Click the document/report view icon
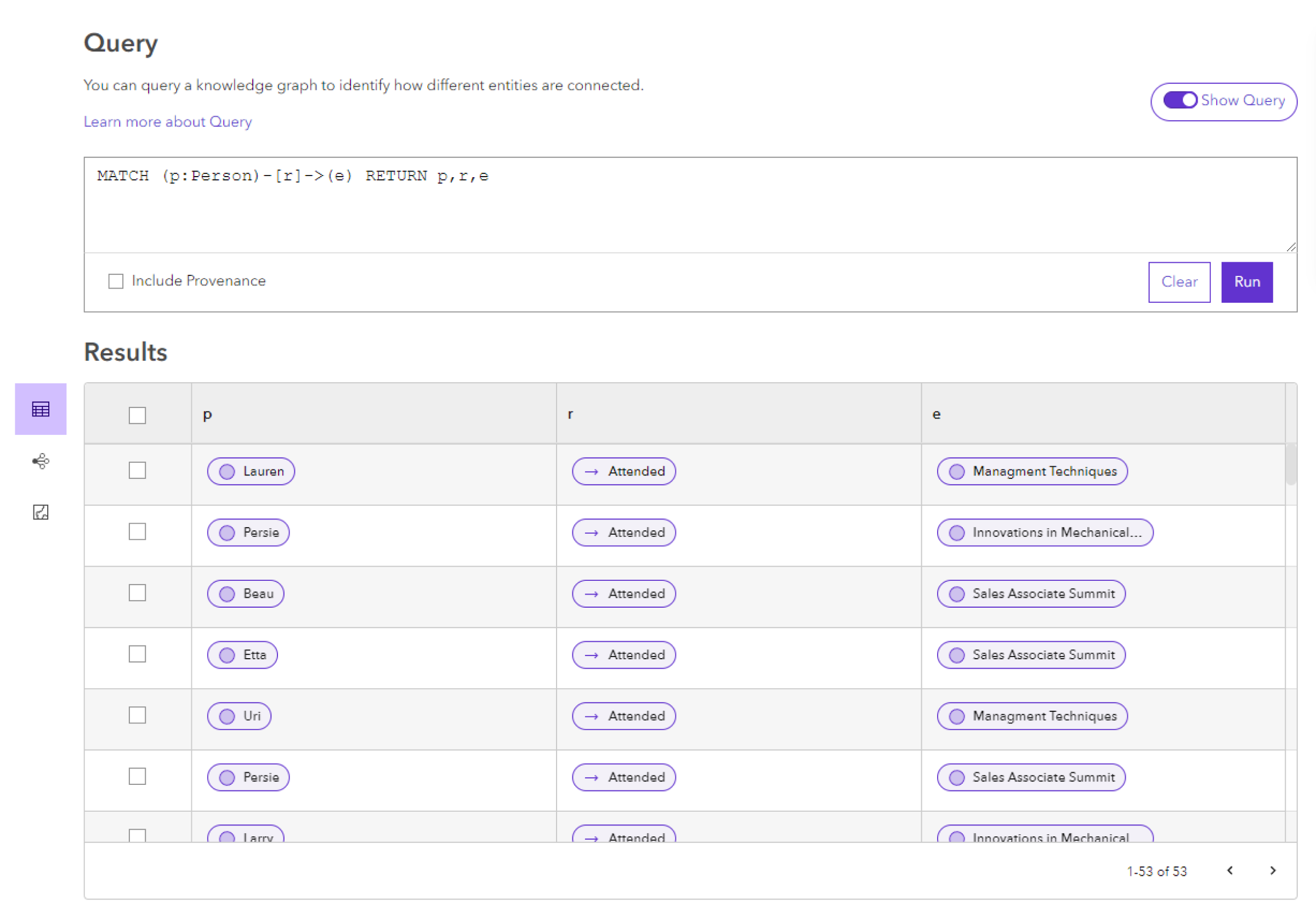 pyautogui.click(x=40, y=513)
